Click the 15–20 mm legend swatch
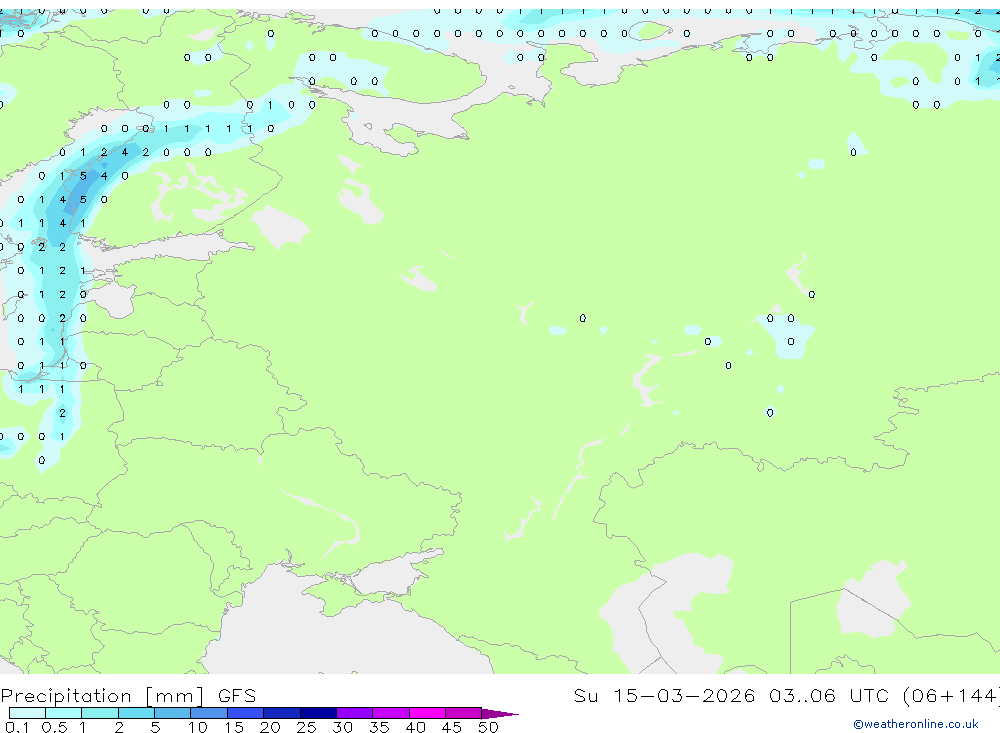1000x733 pixels. pyautogui.click(x=246, y=713)
